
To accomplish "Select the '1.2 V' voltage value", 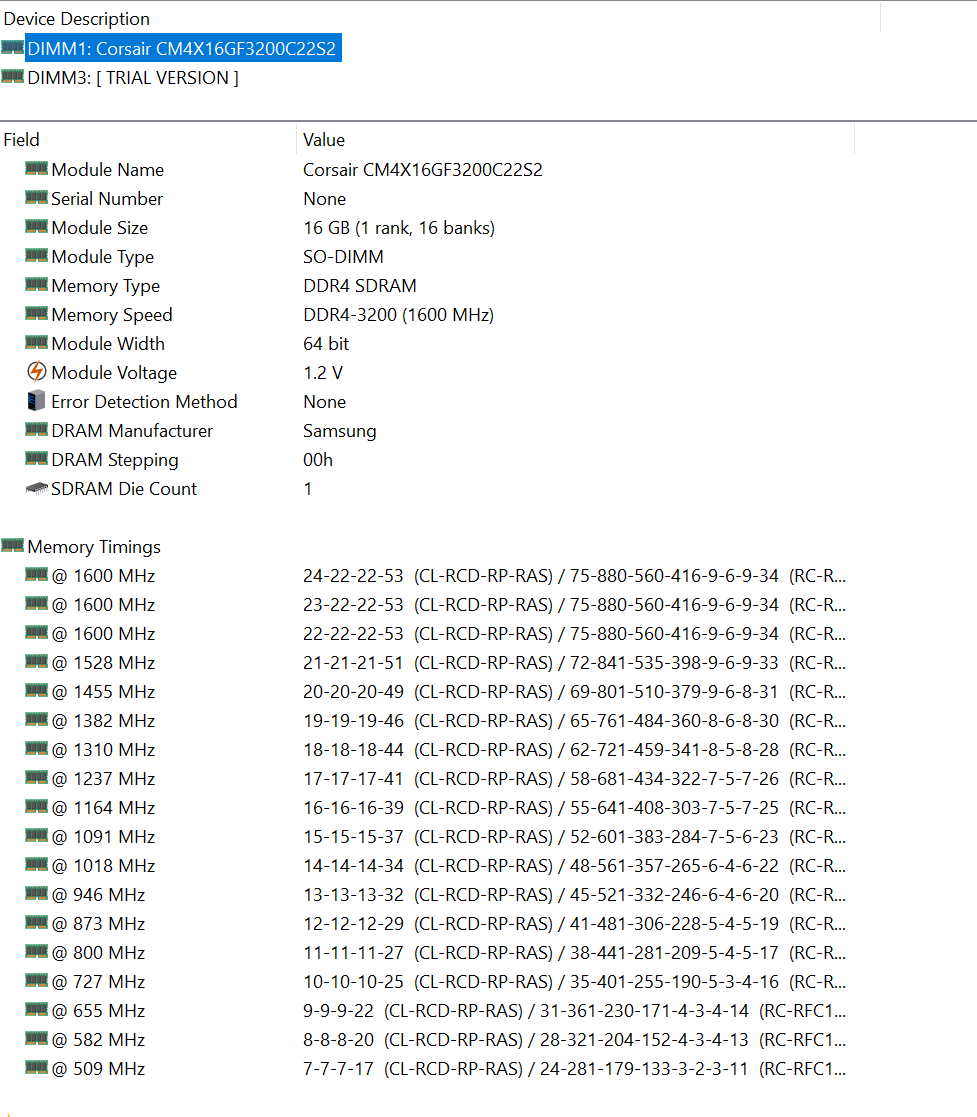I will click(323, 373).
